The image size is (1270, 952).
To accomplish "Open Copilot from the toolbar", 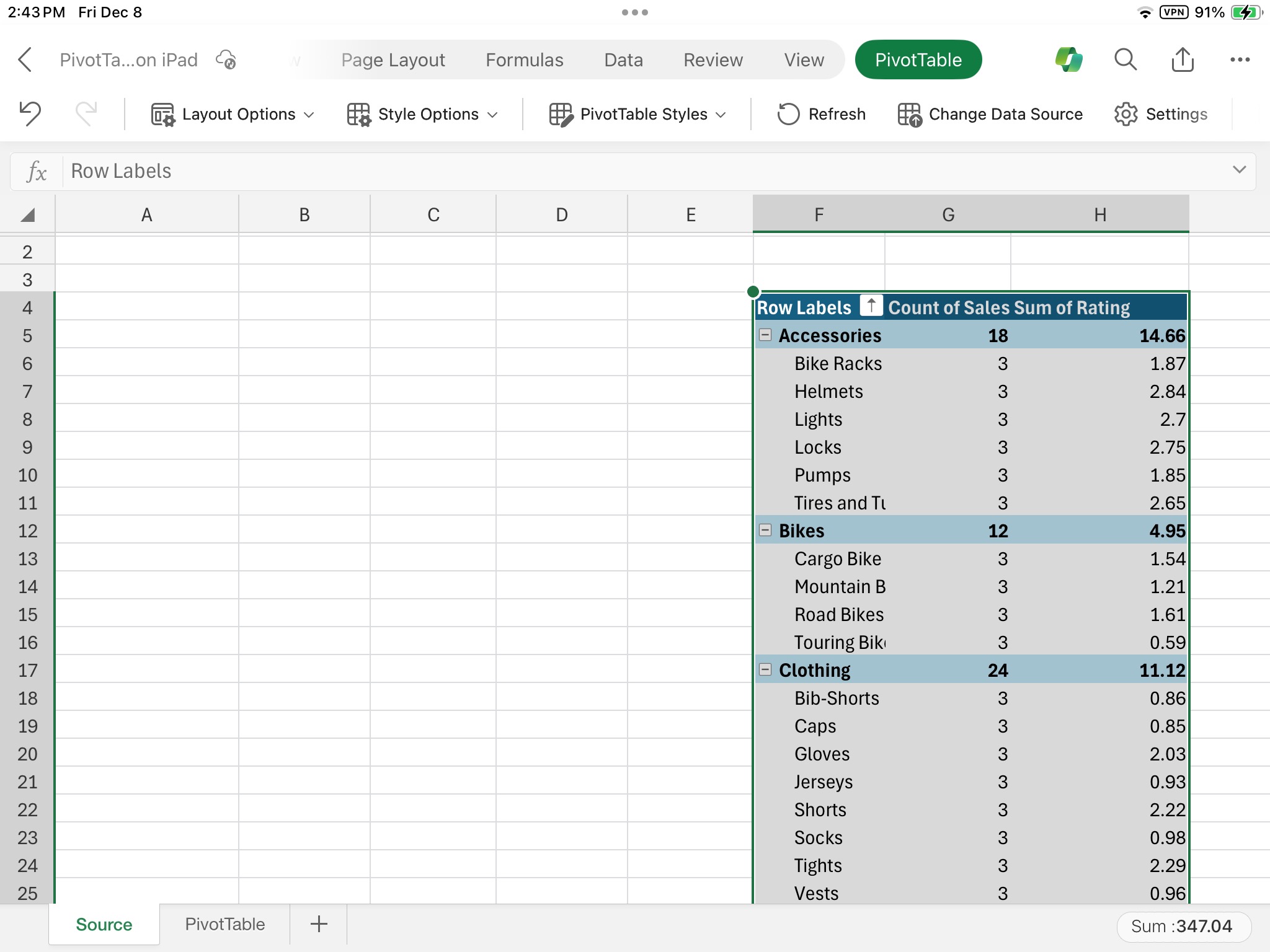I will point(1070,59).
